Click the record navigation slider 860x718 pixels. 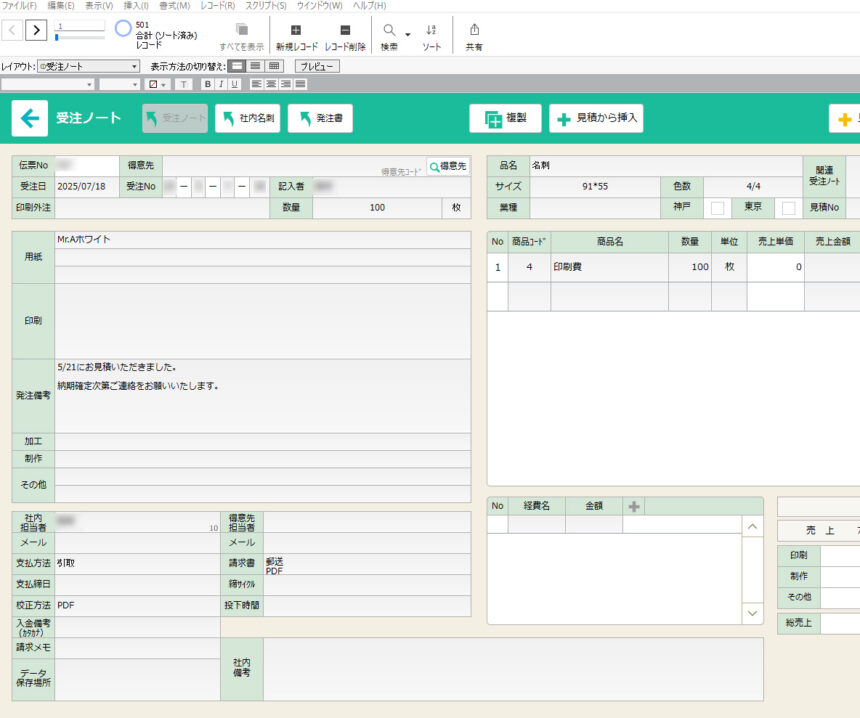(x=80, y=37)
